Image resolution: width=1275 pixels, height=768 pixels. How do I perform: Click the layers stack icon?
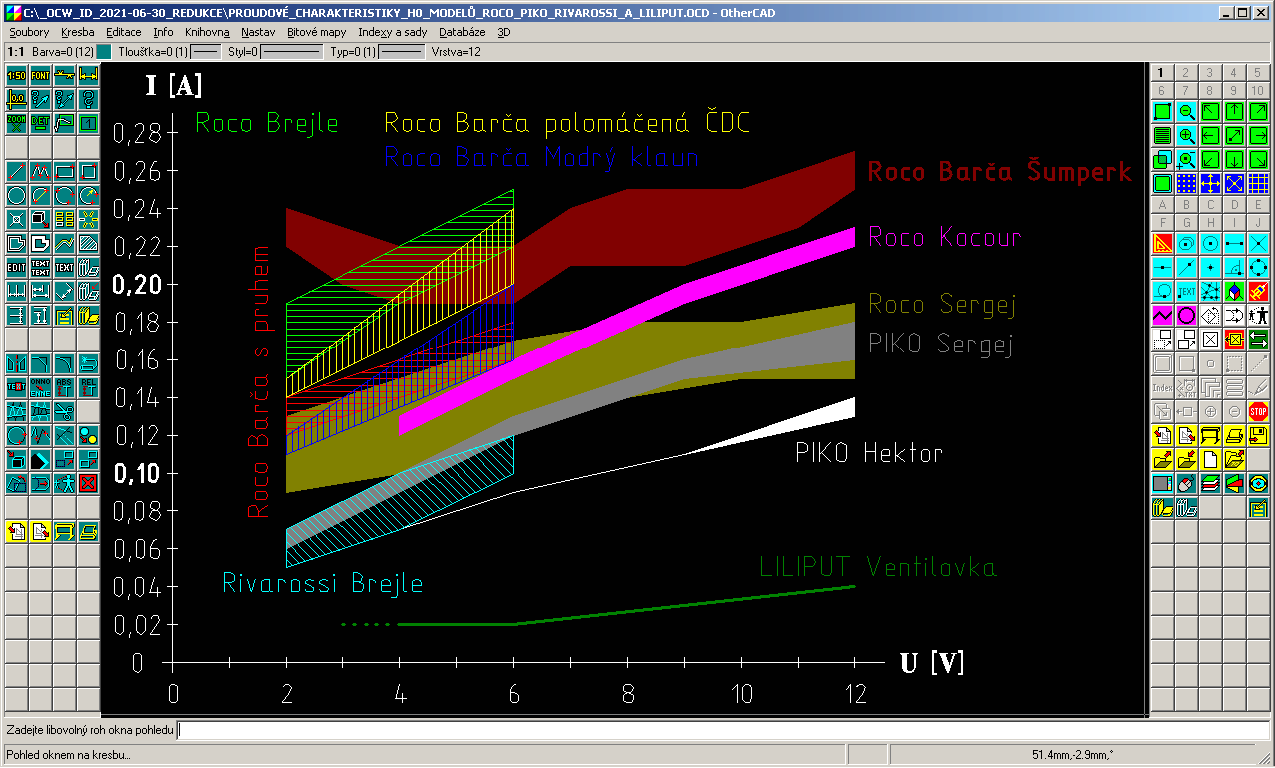pos(1210,483)
